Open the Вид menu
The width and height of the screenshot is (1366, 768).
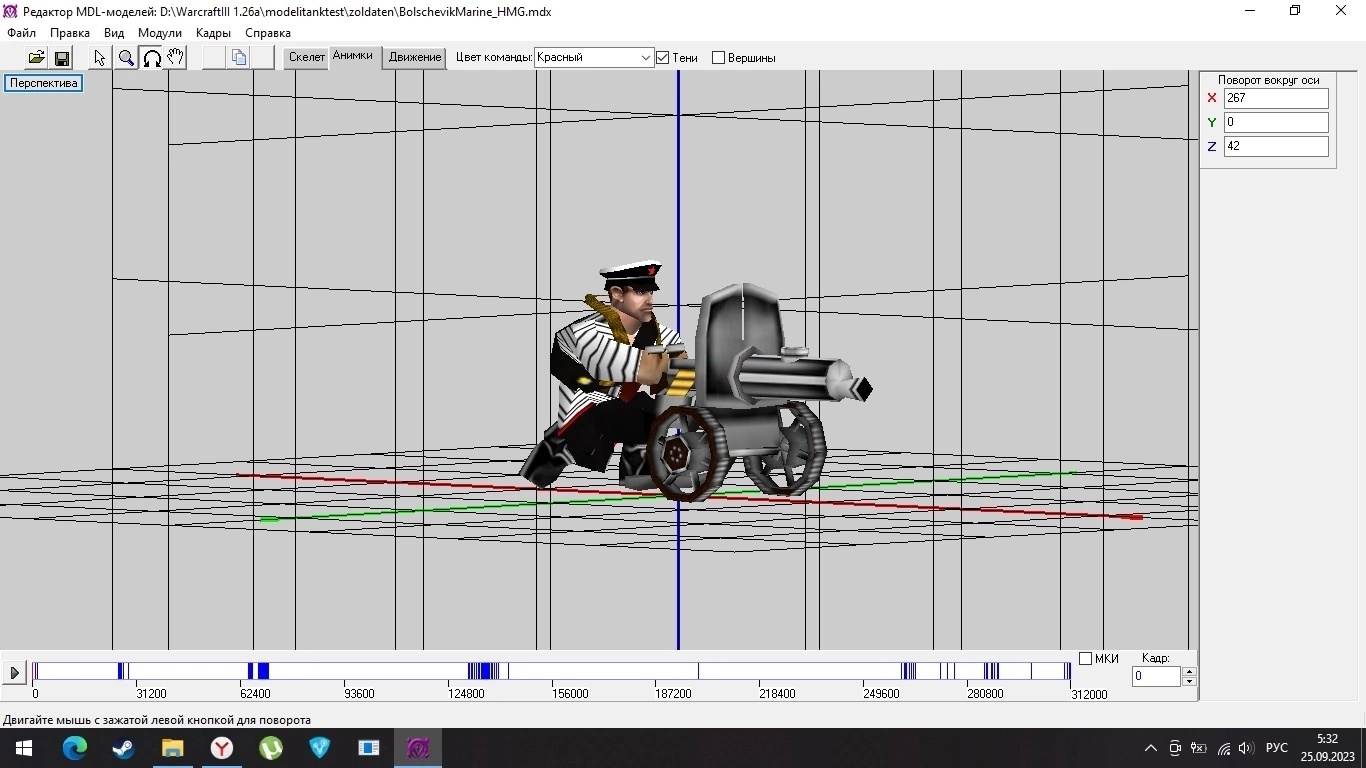[114, 33]
